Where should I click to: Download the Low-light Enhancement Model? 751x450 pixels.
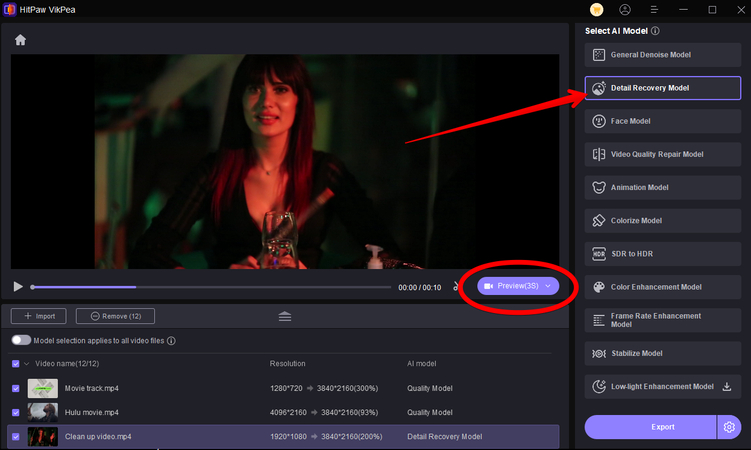click(727, 386)
